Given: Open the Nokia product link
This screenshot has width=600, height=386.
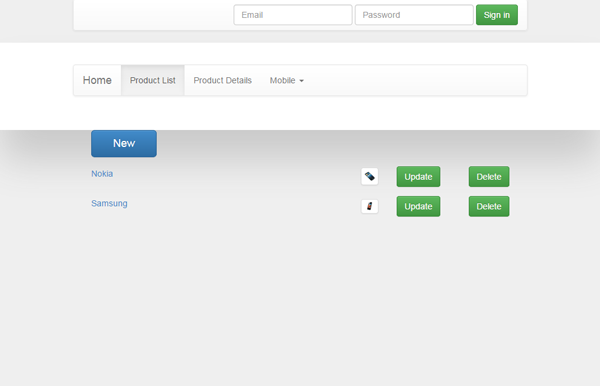Looking at the screenshot, I should click(x=102, y=174).
